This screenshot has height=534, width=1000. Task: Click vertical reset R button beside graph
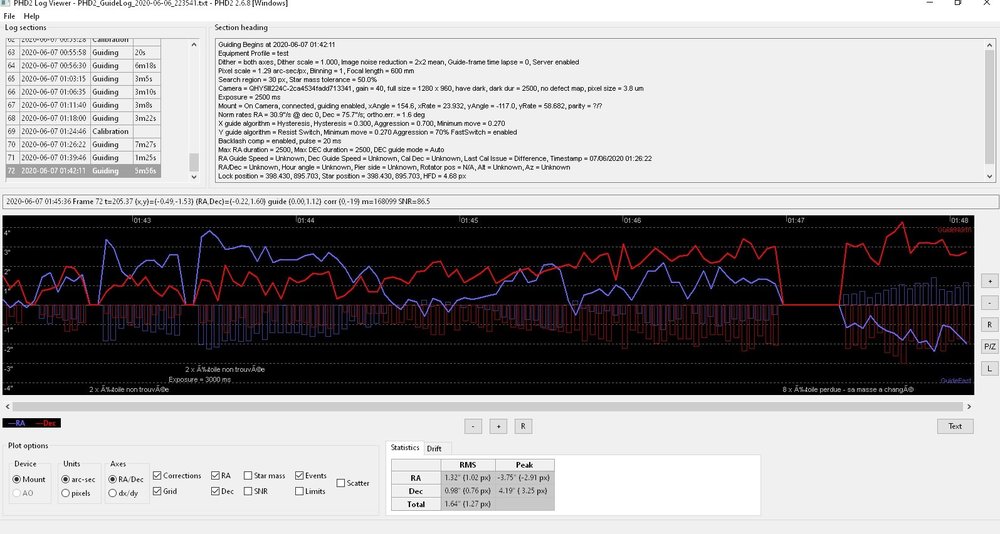coord(989,325)
